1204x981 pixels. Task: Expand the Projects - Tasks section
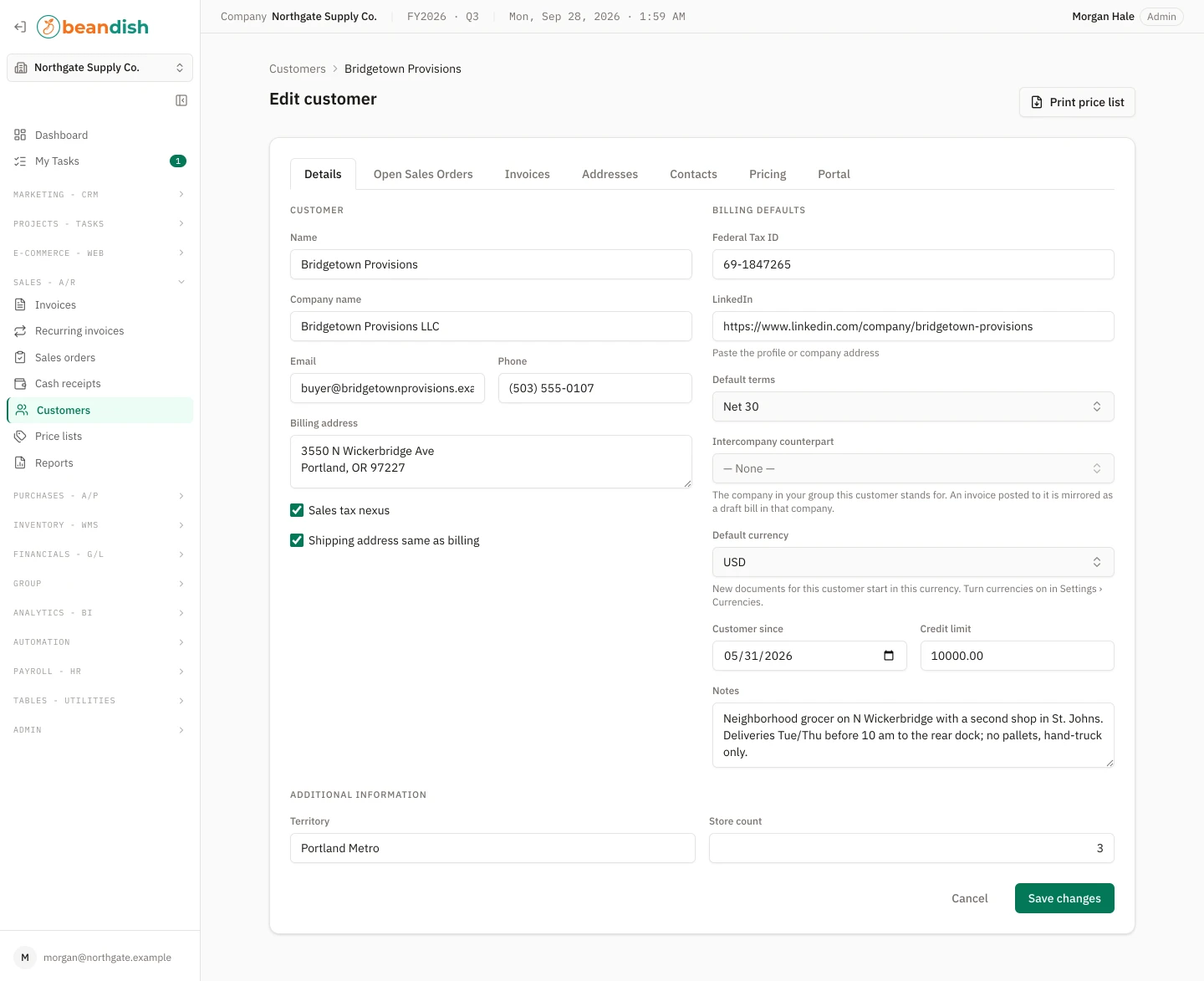(99, 224)
